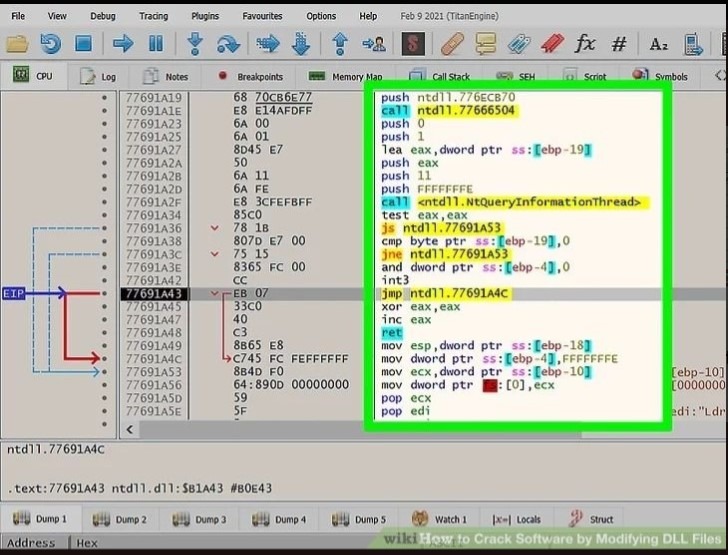Viewport: 728px width, 555px height.
Task: Toggle breakpoint dot at address 77691A19
Action: (103, 98)
